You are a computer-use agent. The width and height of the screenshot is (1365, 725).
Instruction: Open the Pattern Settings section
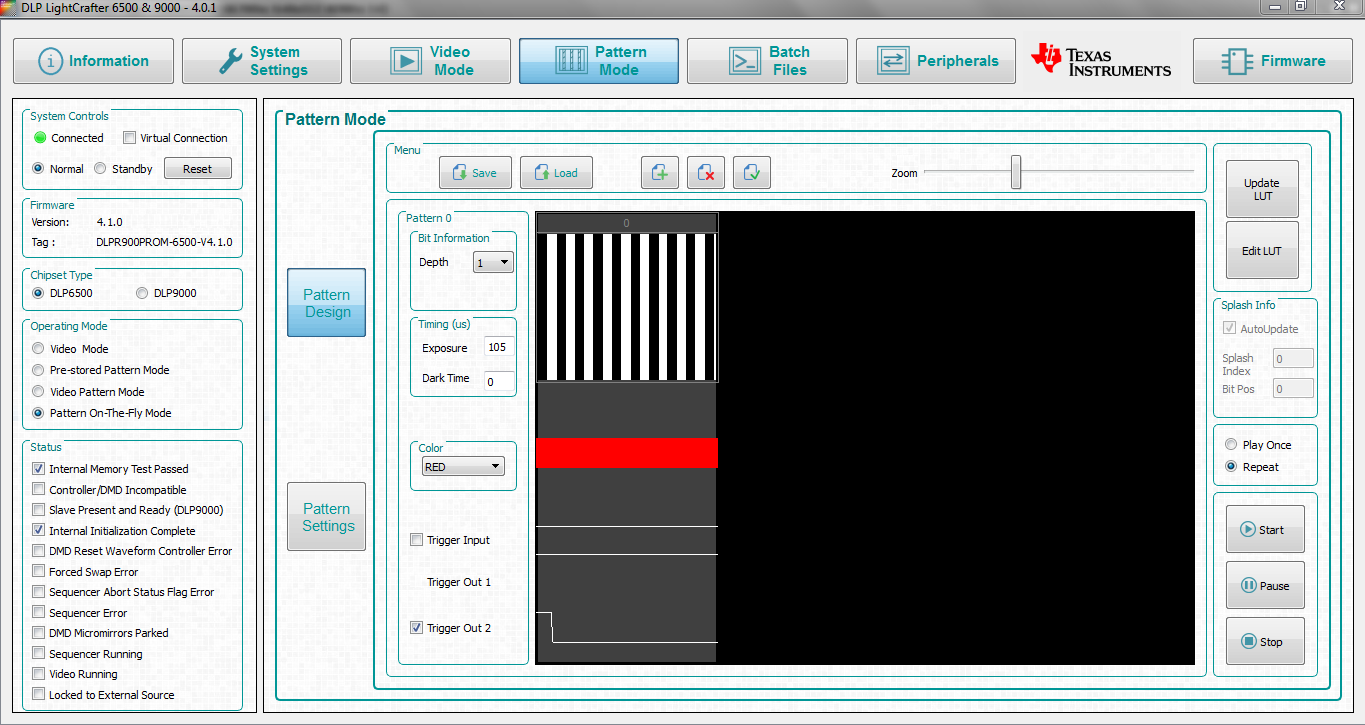click(x=327, y=517)
